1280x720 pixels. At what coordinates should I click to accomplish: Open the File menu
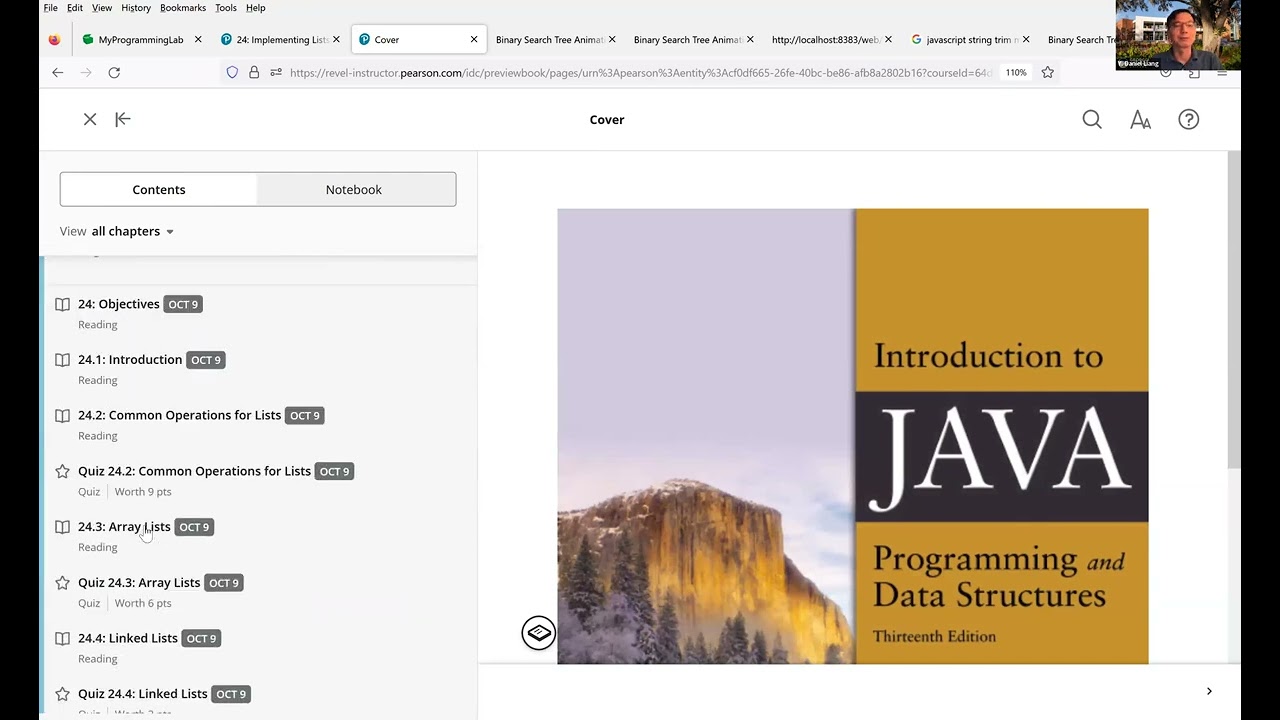pyautogui.click(x=50, y=8)
